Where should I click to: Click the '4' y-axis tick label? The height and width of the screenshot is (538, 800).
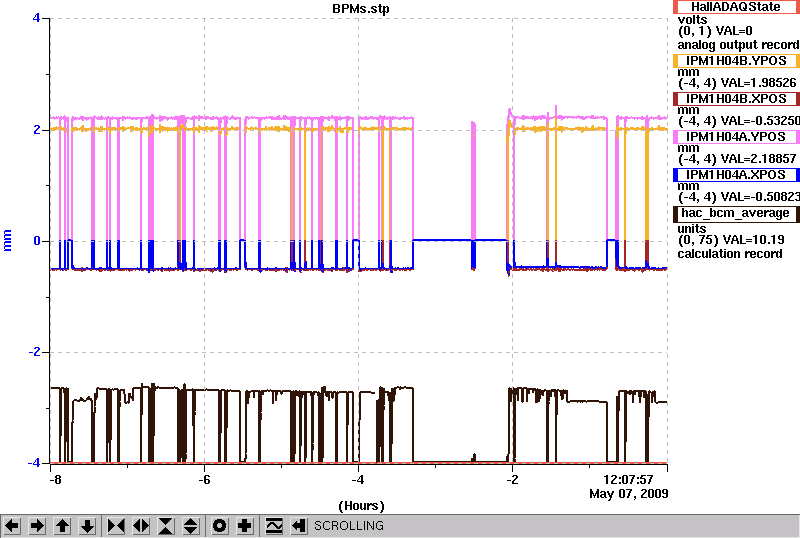point(36,18)
